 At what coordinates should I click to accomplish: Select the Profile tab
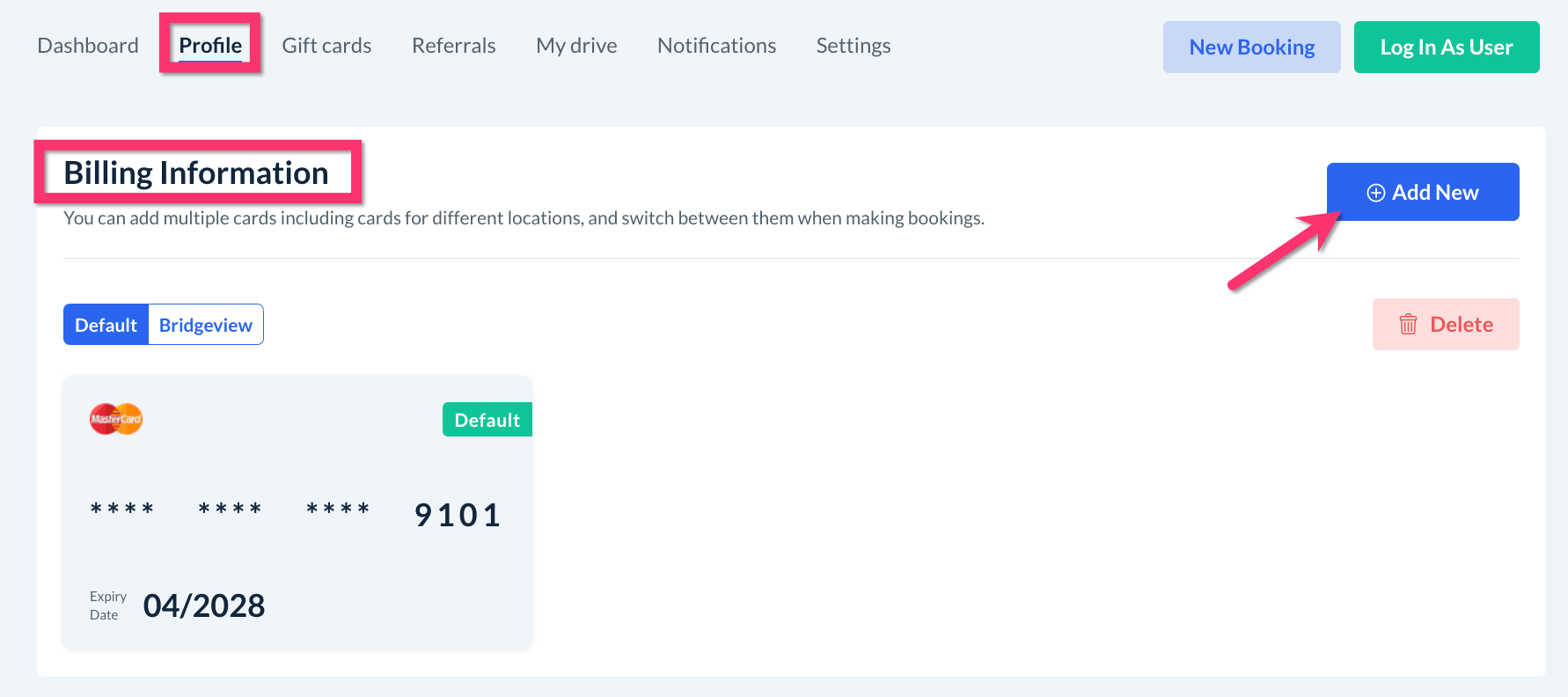pyautogui.click(x=210, y=46)
